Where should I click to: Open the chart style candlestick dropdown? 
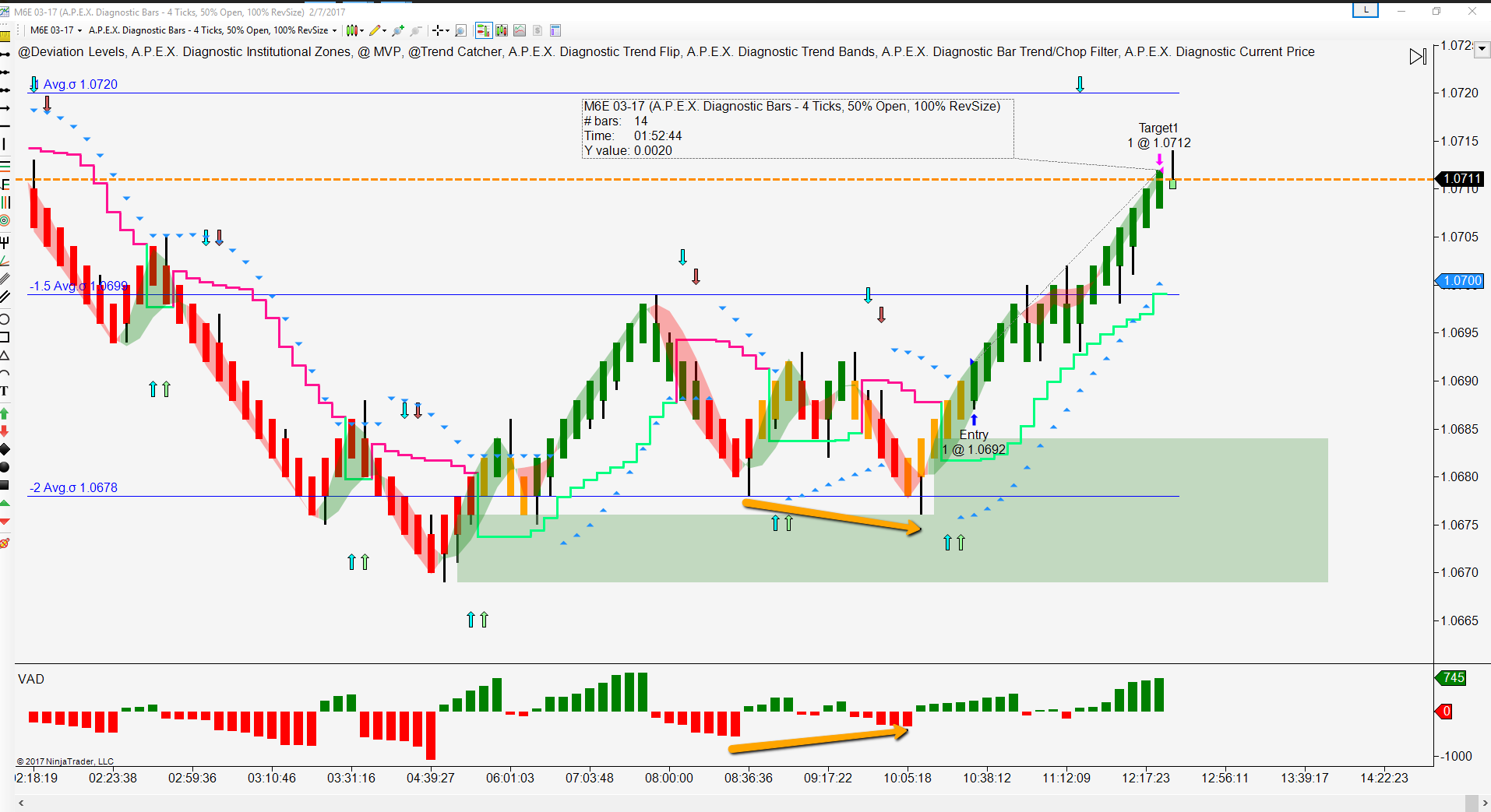pos(355,30)
